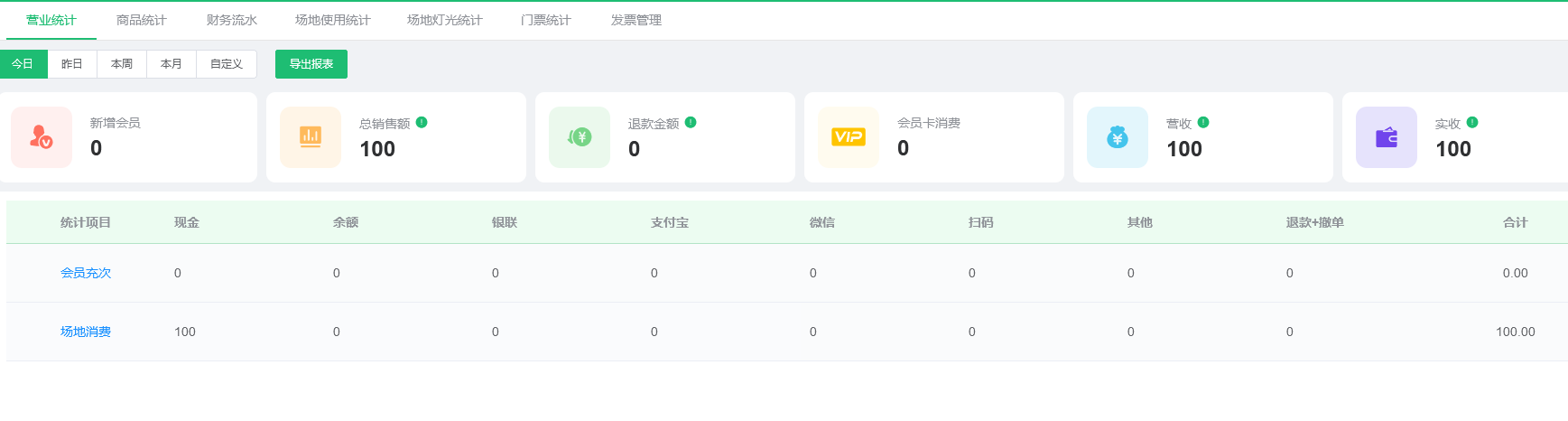Switch date filter to 昨日

72,64
